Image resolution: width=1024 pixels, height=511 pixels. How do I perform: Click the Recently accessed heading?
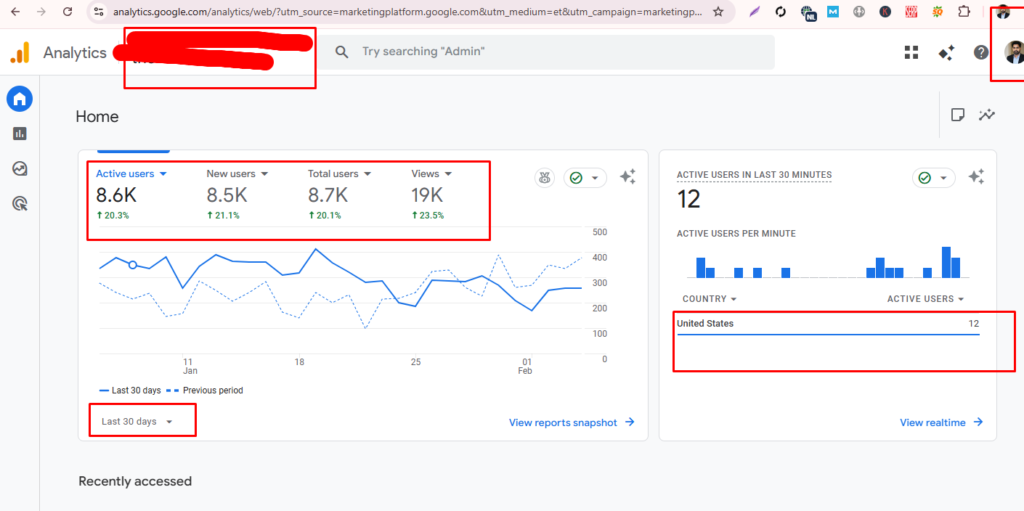point(135,482)
